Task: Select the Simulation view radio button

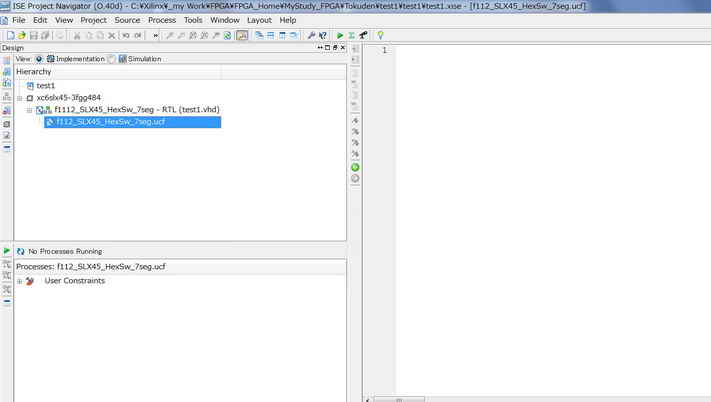Action: coord(112,59)
